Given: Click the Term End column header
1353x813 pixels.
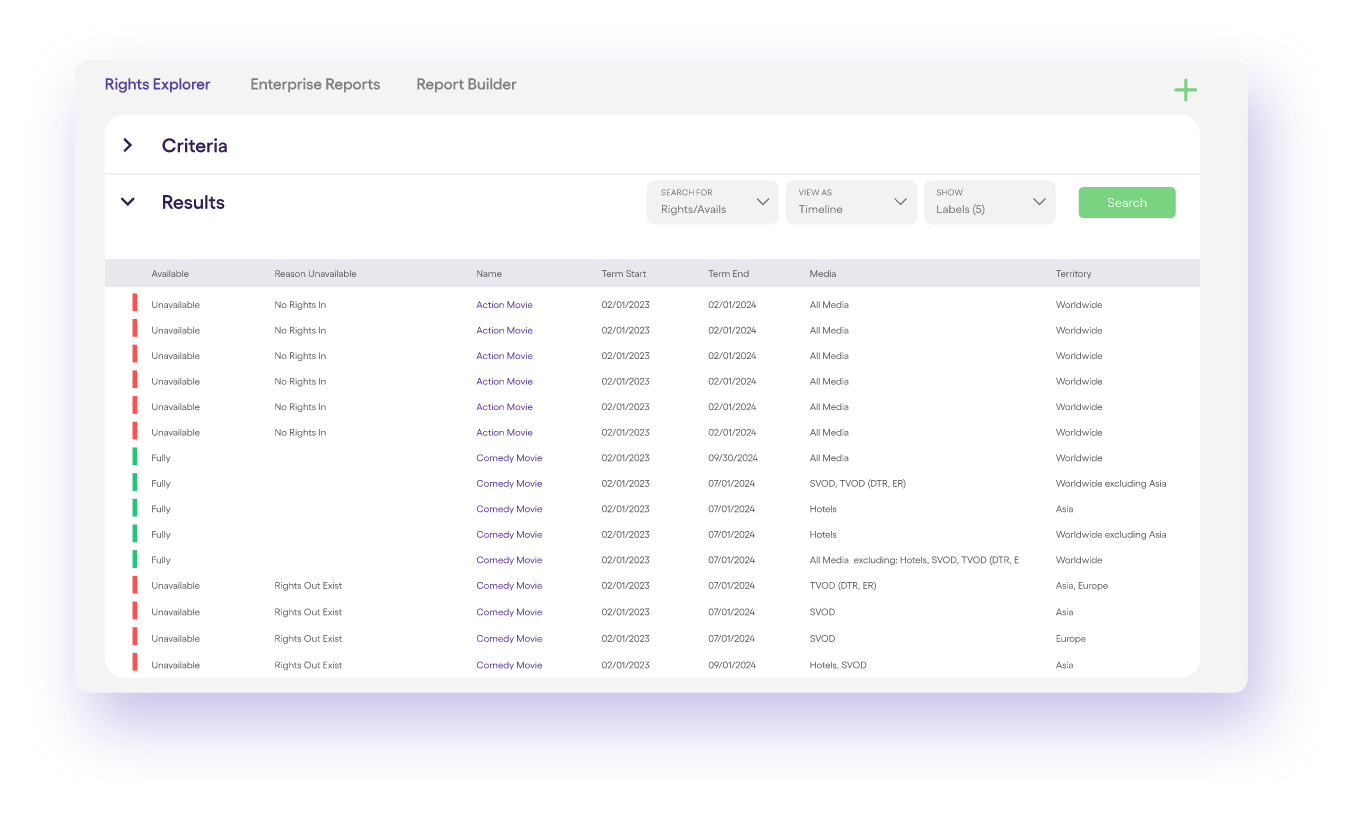Looking at the screenshot, I should click(x=728, y=274).
